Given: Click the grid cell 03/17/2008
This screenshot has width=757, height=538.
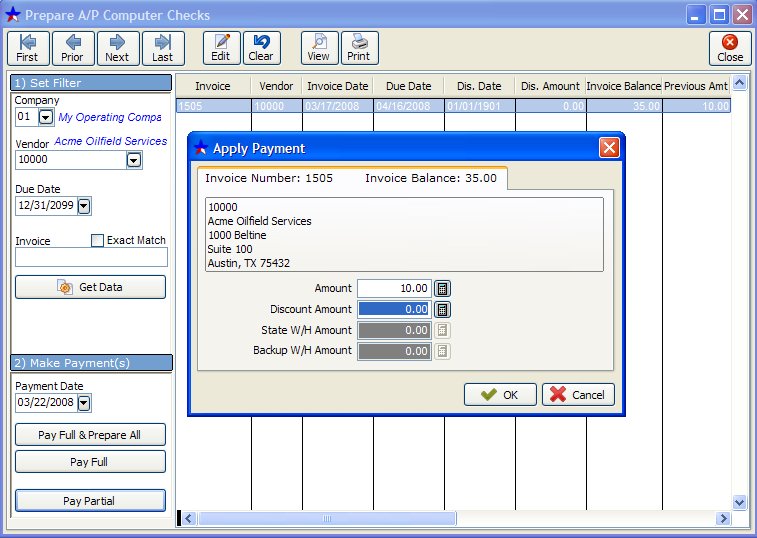Looking at the screenshot, I should 337,106.
